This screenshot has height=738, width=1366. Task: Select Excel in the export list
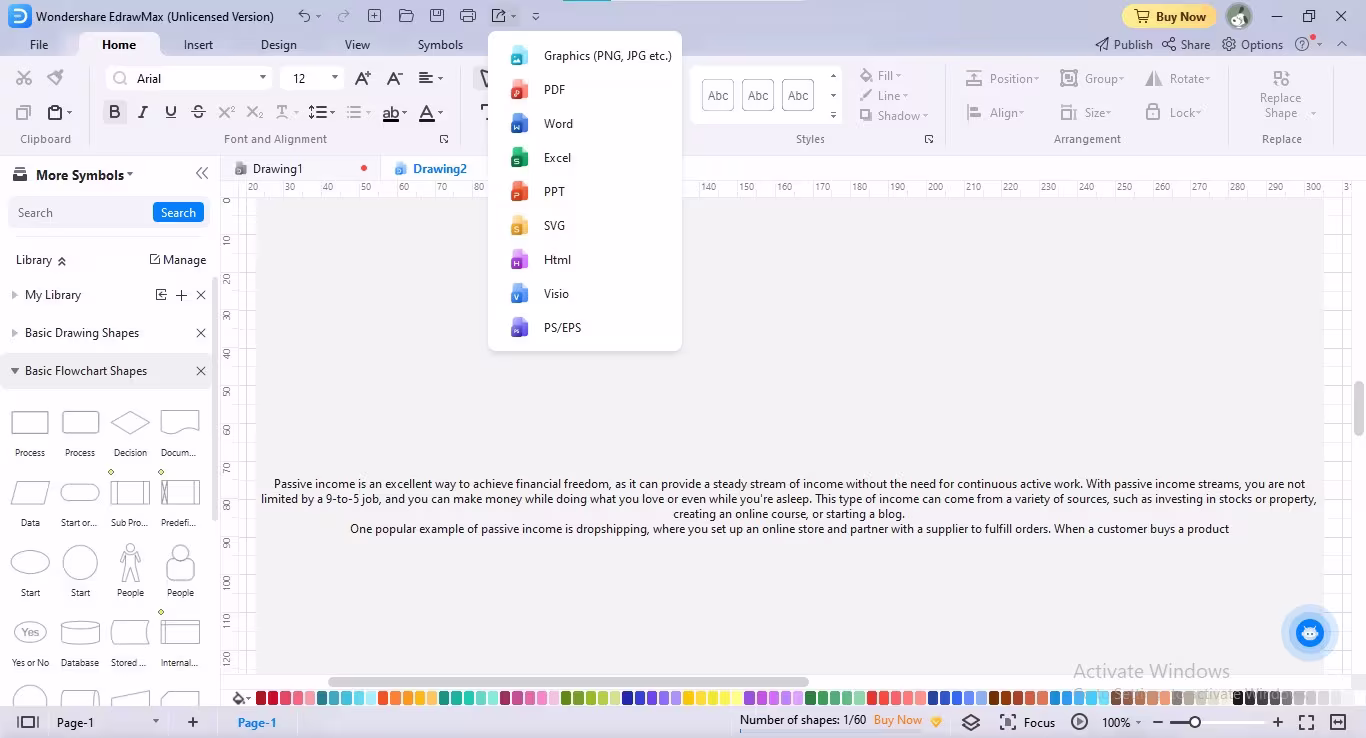[x=585, y=158]
